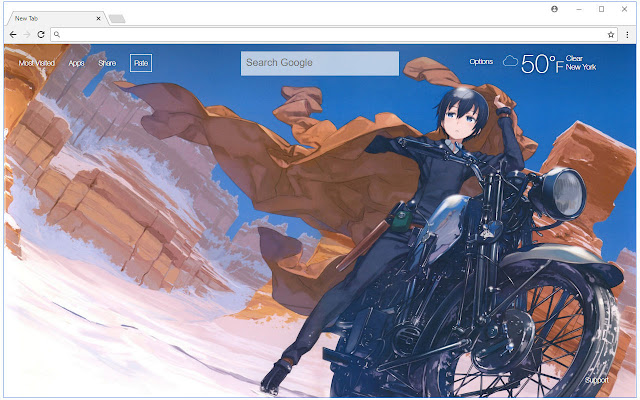Viewport: 640px width, 400px height.
Task: Open the Chrome profile avatar icon
Action: (554, 9)
